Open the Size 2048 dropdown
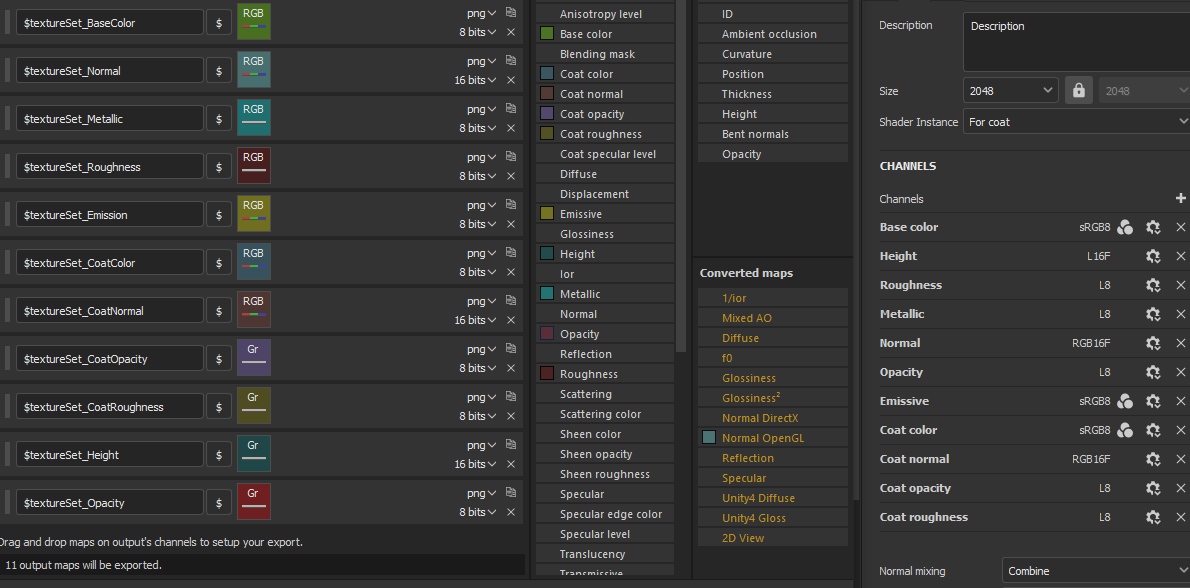 (1011, 90)
